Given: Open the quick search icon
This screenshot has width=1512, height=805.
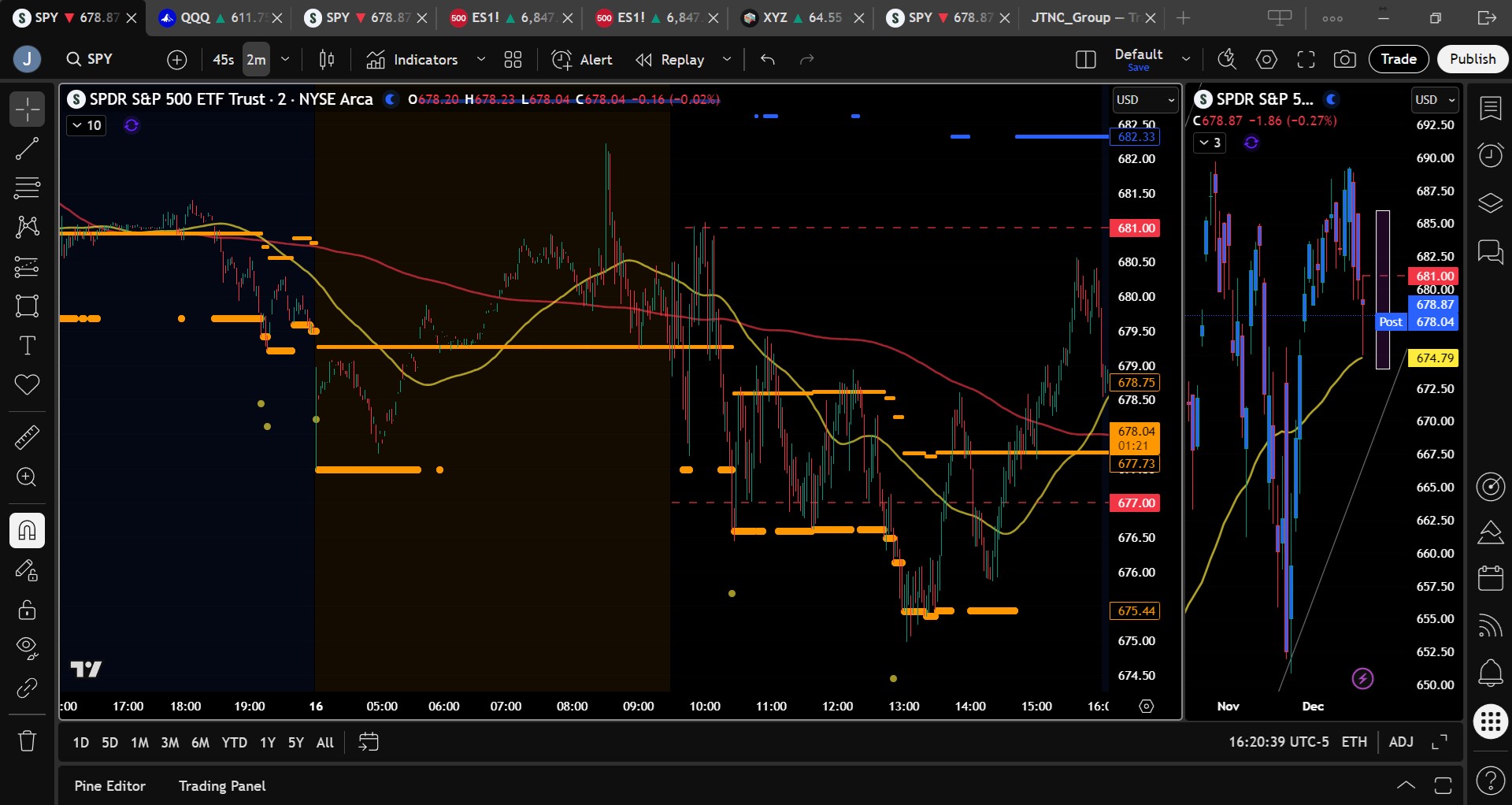Looking at the screenshot, I should 1227,59.
